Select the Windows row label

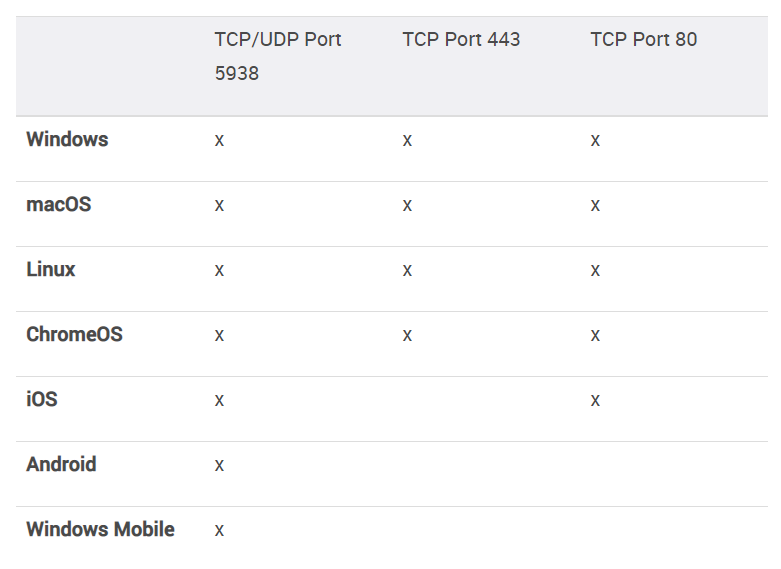click(67, 140)
